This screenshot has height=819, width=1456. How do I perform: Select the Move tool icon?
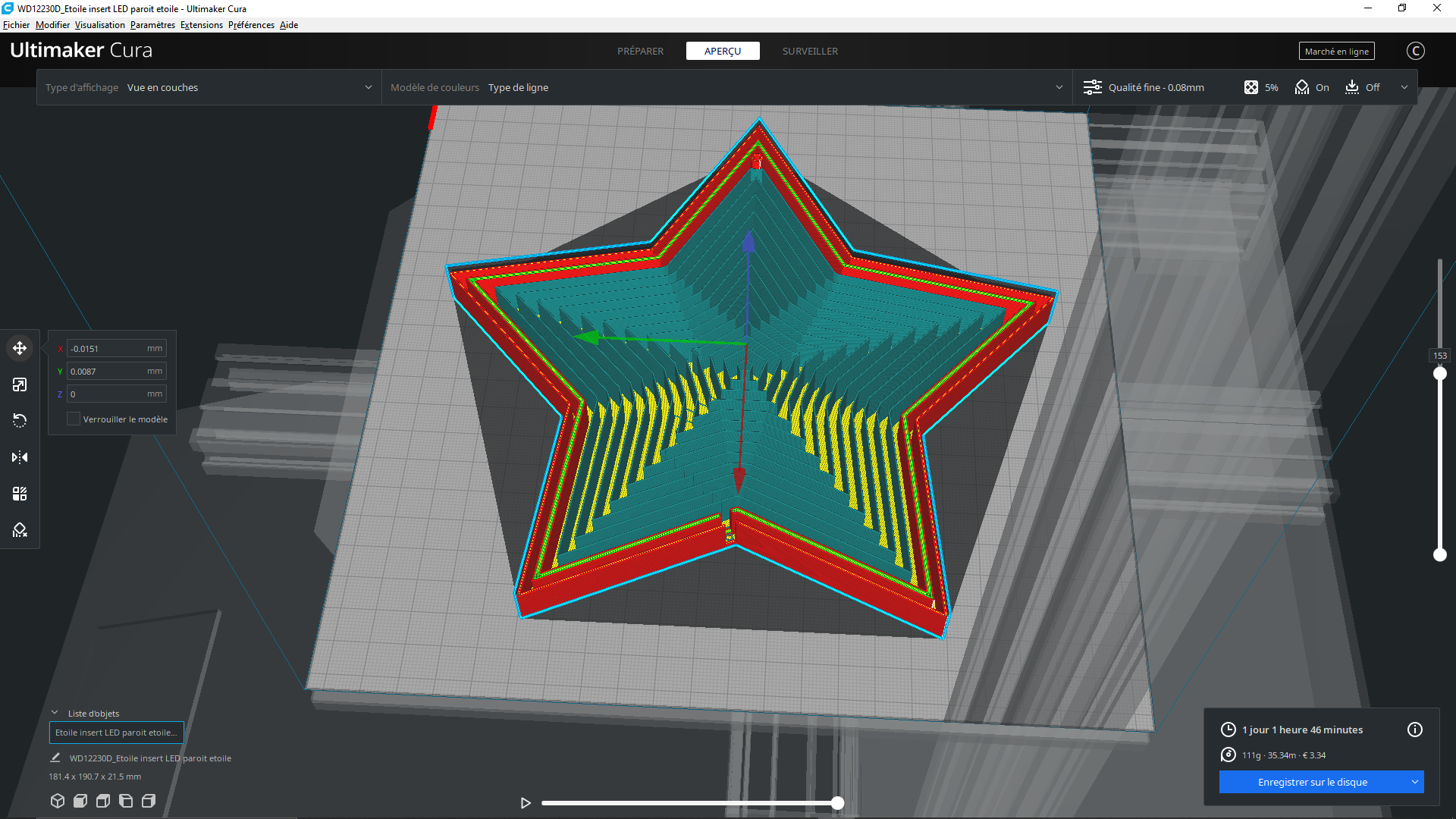[x=20, y=348]
